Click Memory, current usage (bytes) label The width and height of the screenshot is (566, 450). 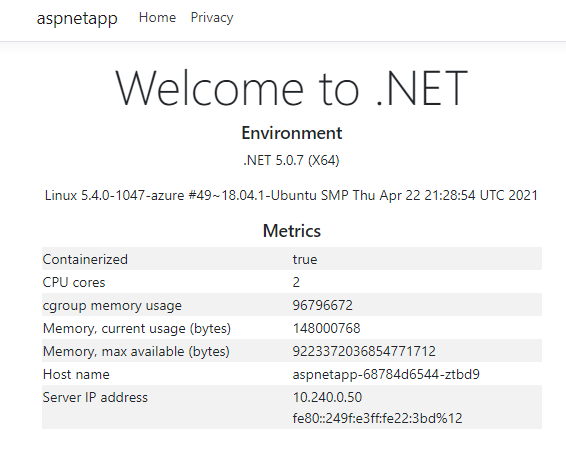click(137, 328)
